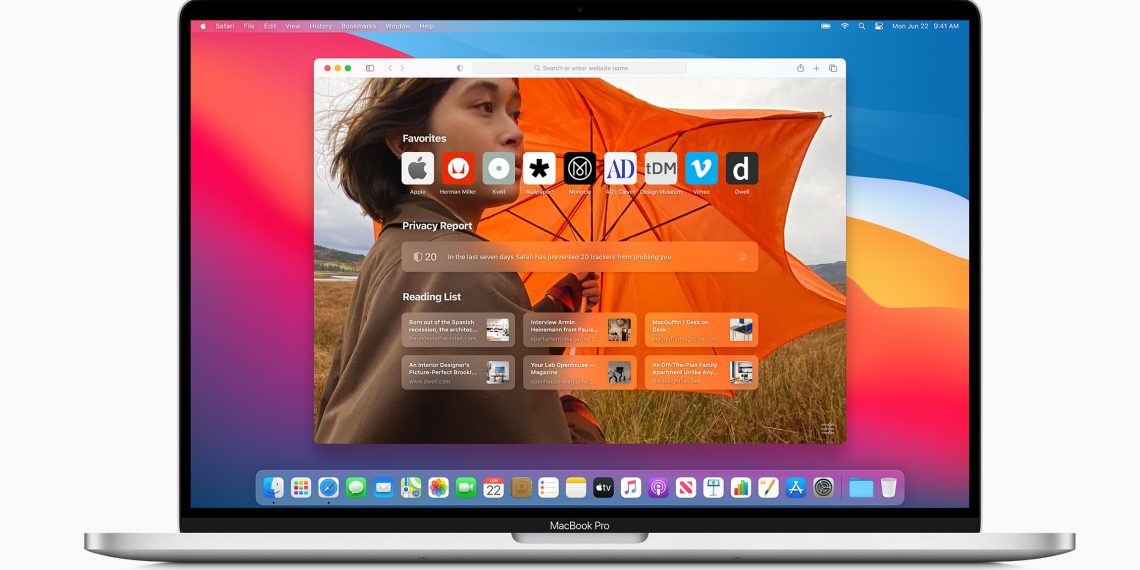This screenshot has width=1140, height=570.
Task: Click the Wi-Fi status menu icon
Action: click(x=844, y=26)
